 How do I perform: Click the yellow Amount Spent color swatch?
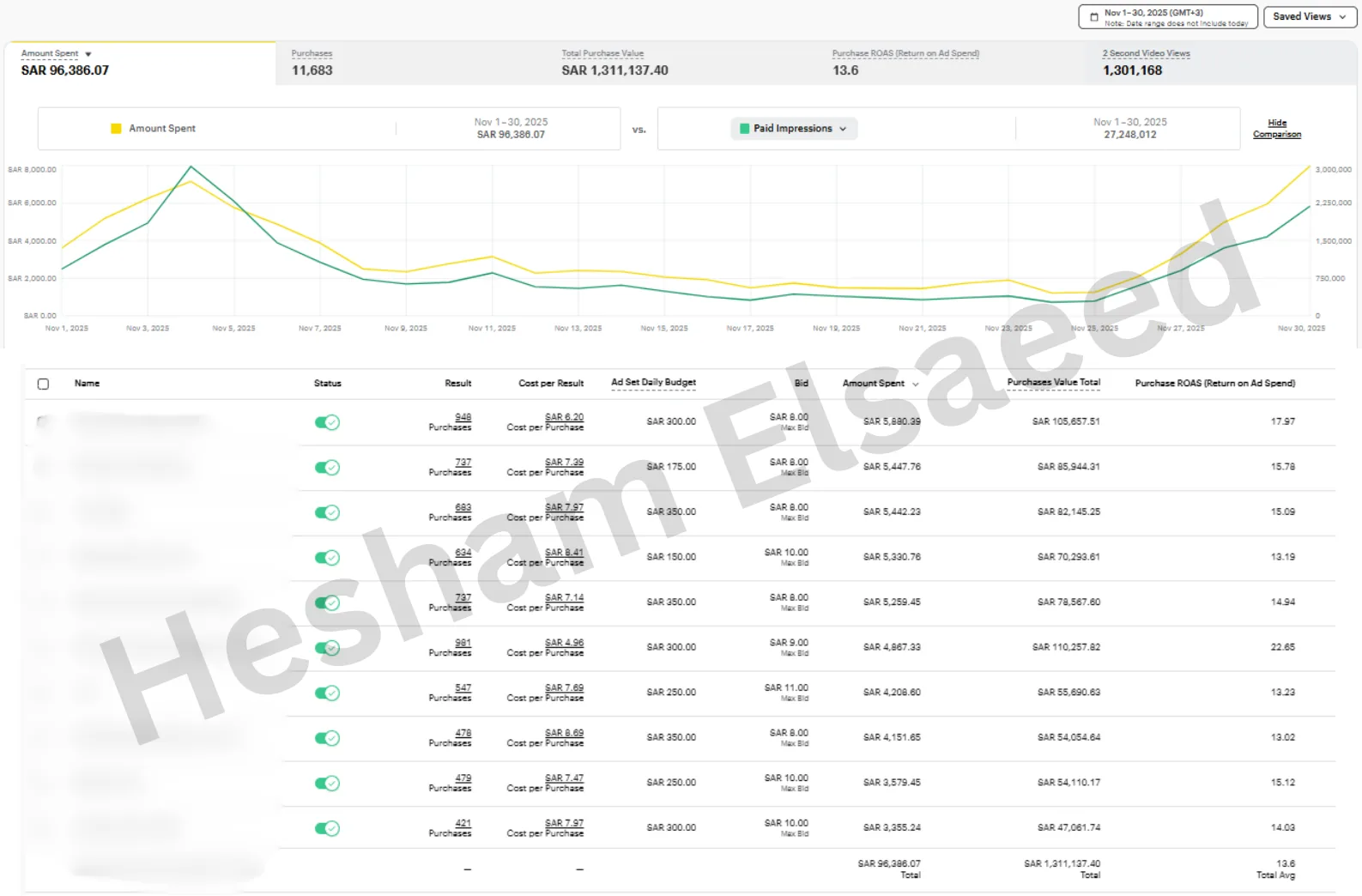click(x=116, y=129)
